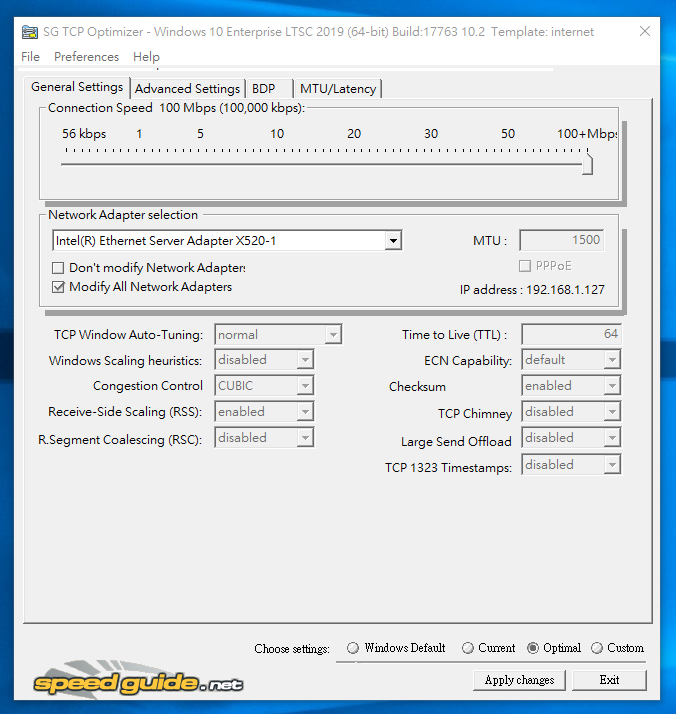Viewport: 676px width, 714px height.
Task: Switch to the General Settings tab
Action: 77,87
